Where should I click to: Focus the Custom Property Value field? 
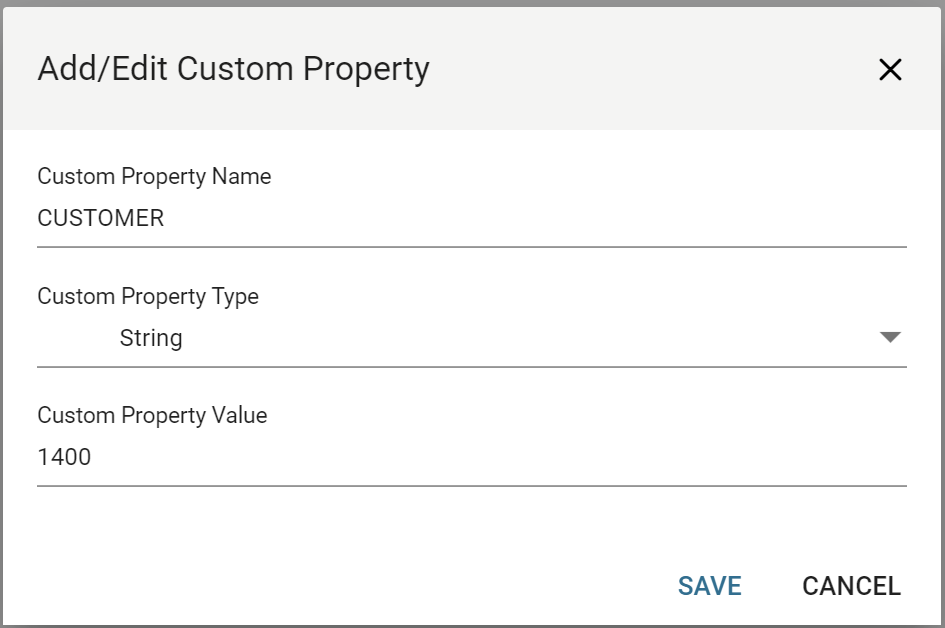point(470,458)
